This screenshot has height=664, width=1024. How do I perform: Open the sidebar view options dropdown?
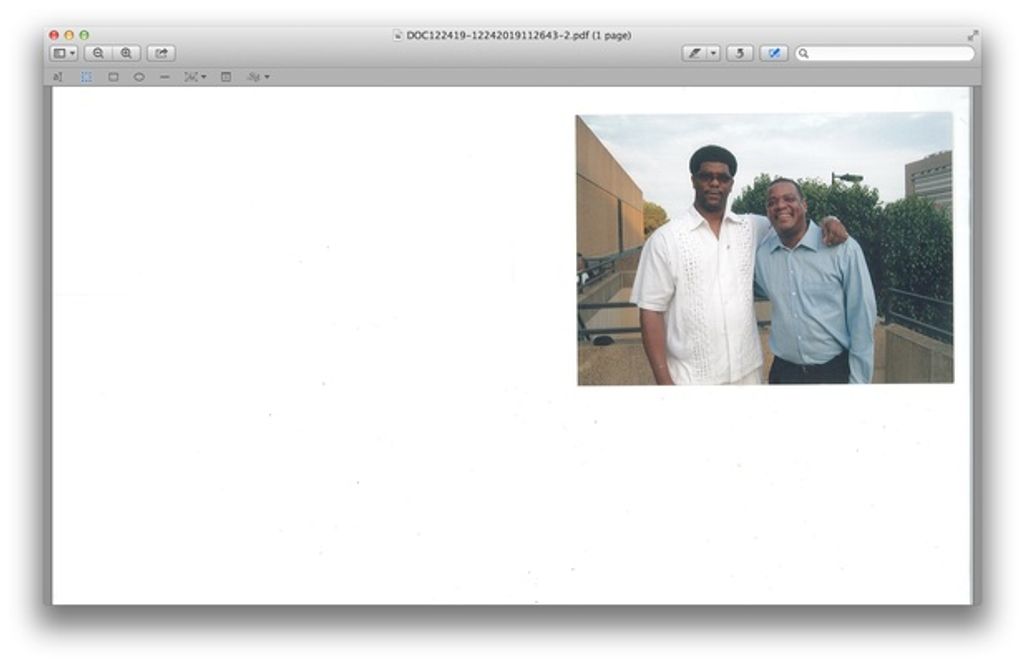point(64,54)
